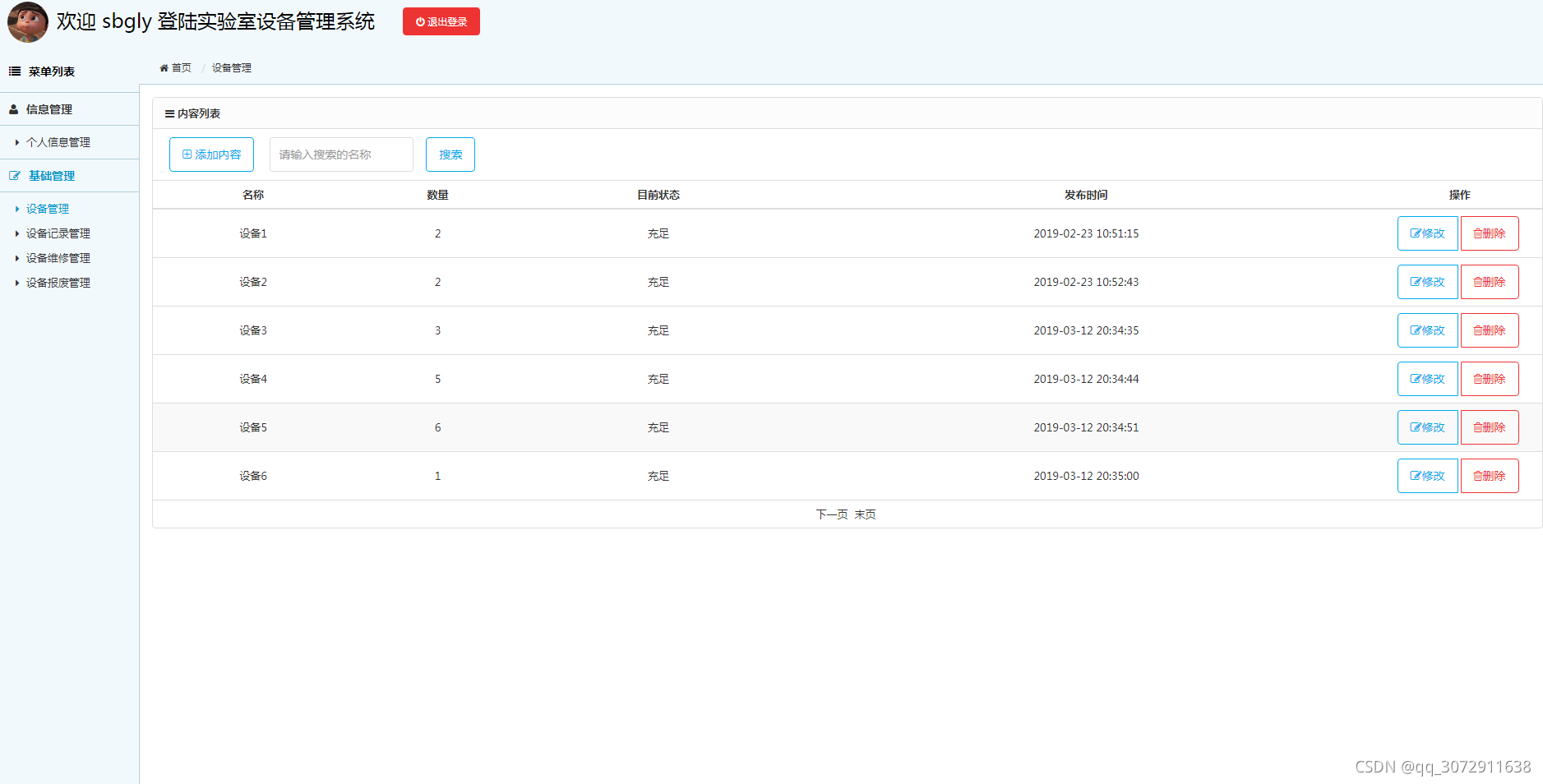Click 删除 for 设备1
This screenshot has height=784, width=1543.
(1490, 233)
